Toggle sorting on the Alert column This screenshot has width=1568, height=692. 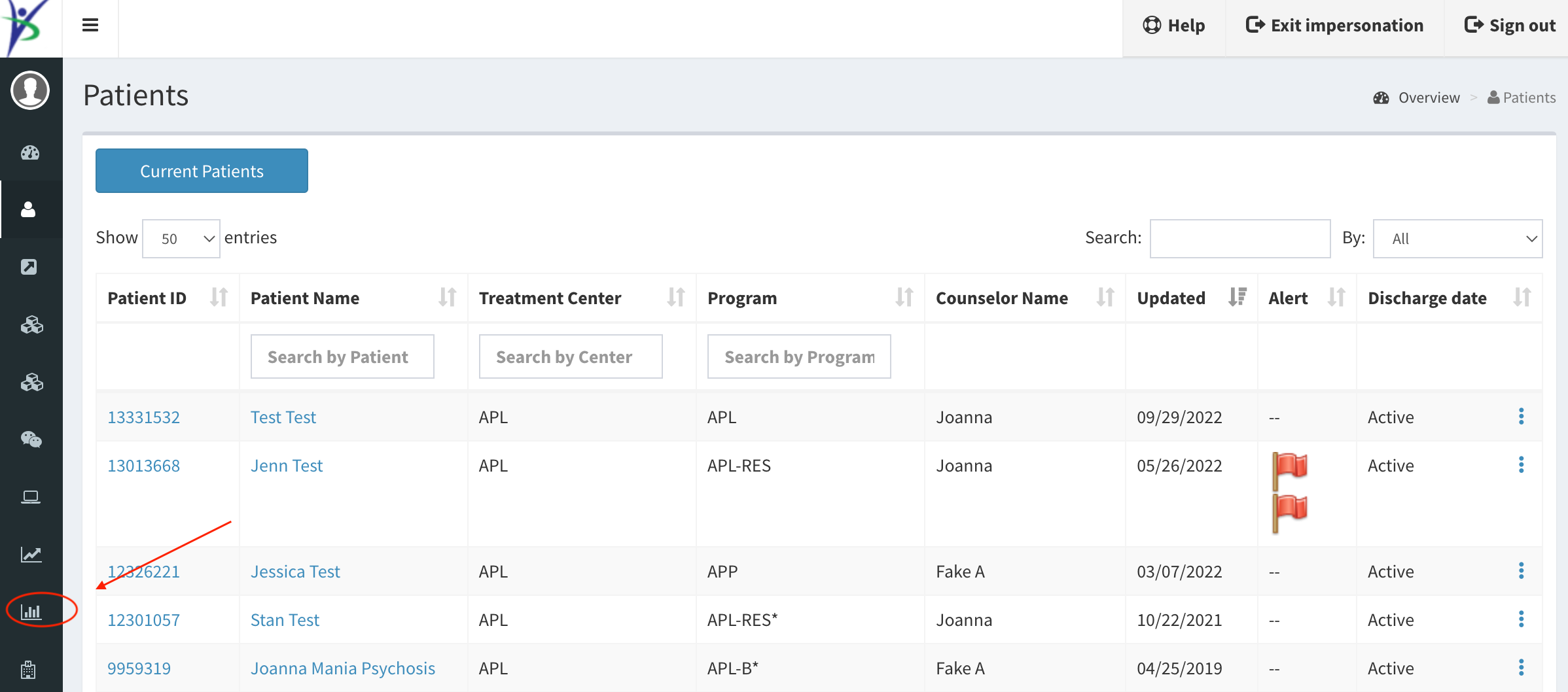[x=1337, y=298]
